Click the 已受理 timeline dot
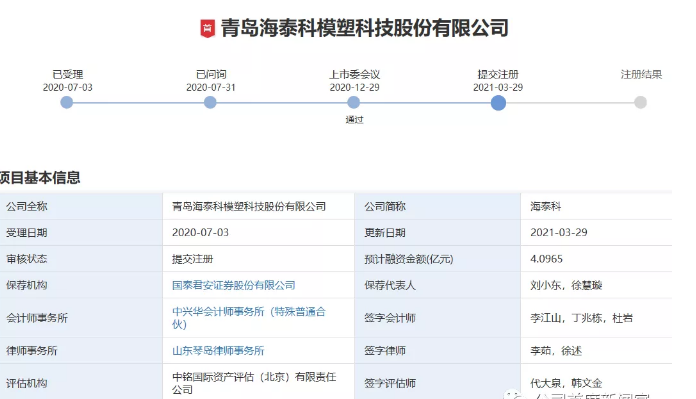The width and height of the screenshot is (696, 399). (67, 103)
